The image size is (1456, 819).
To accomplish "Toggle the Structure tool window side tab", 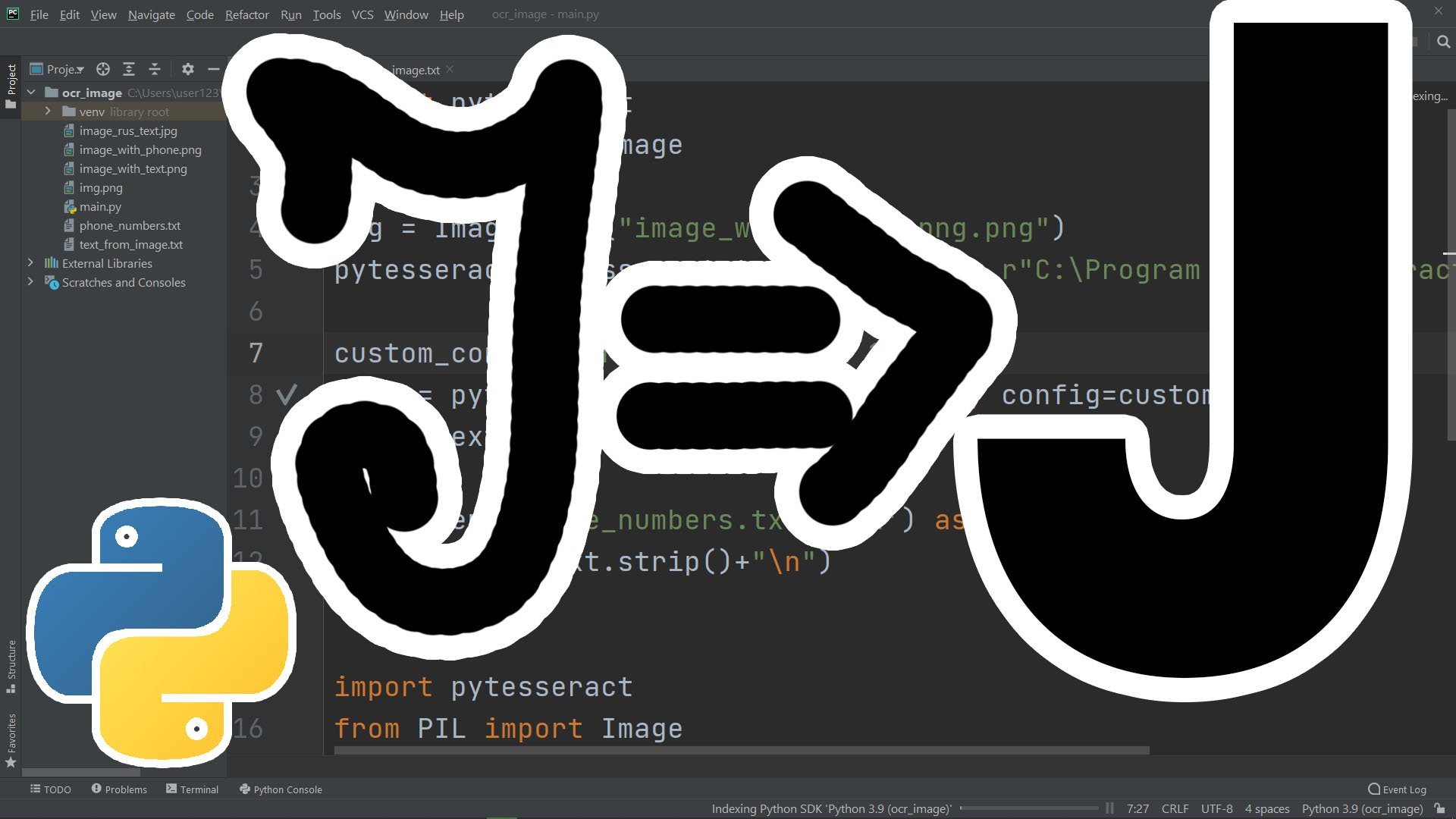I will [x=11, y=666].
